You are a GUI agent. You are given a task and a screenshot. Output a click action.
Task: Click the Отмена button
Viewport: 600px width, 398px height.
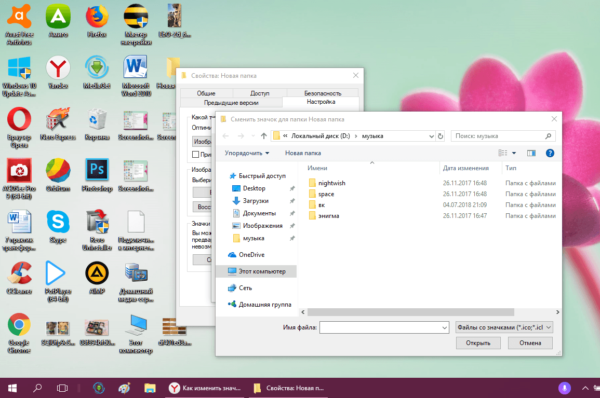pos(530,343)
